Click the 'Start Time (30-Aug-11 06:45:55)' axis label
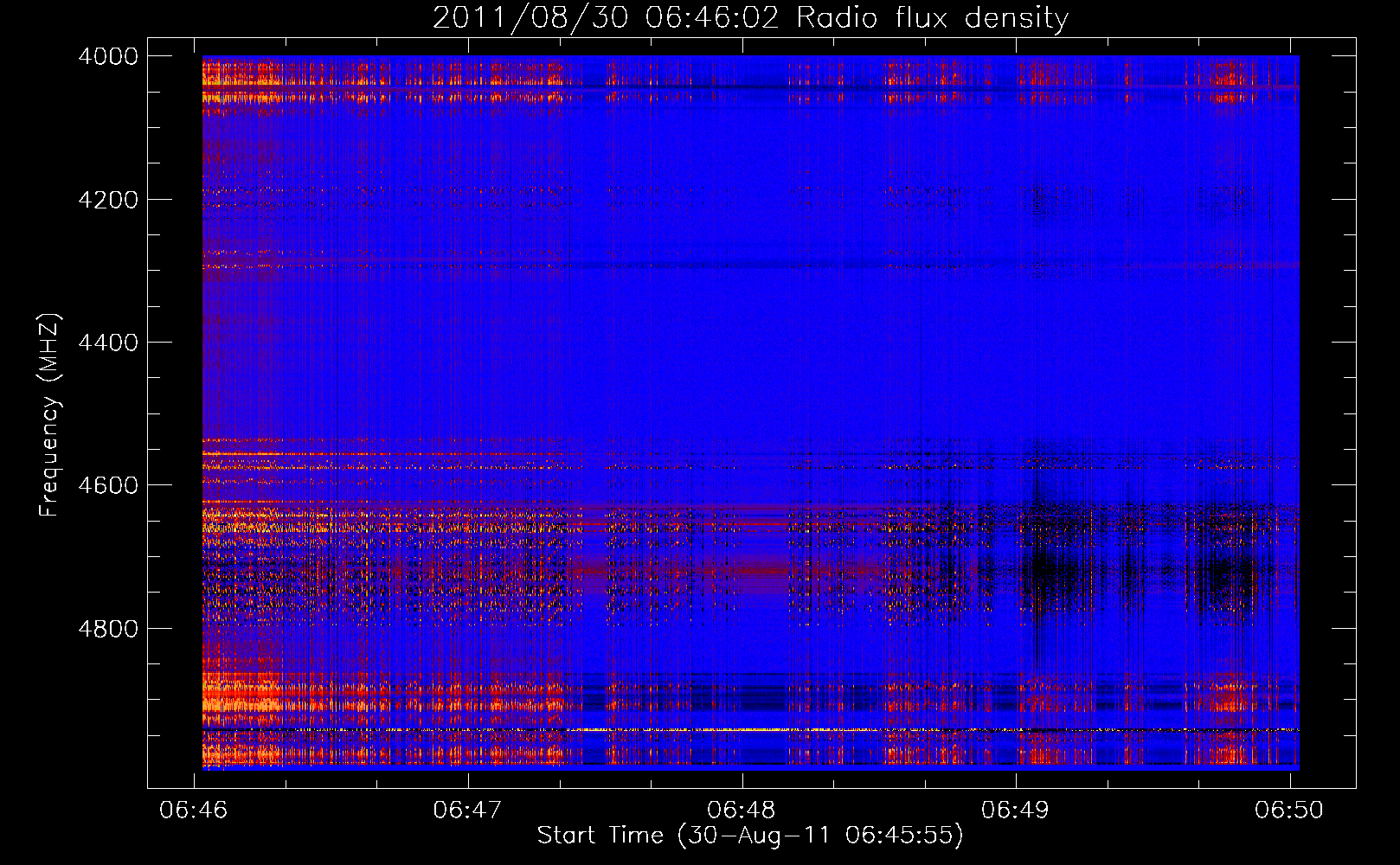 click(x=750, y=836)
